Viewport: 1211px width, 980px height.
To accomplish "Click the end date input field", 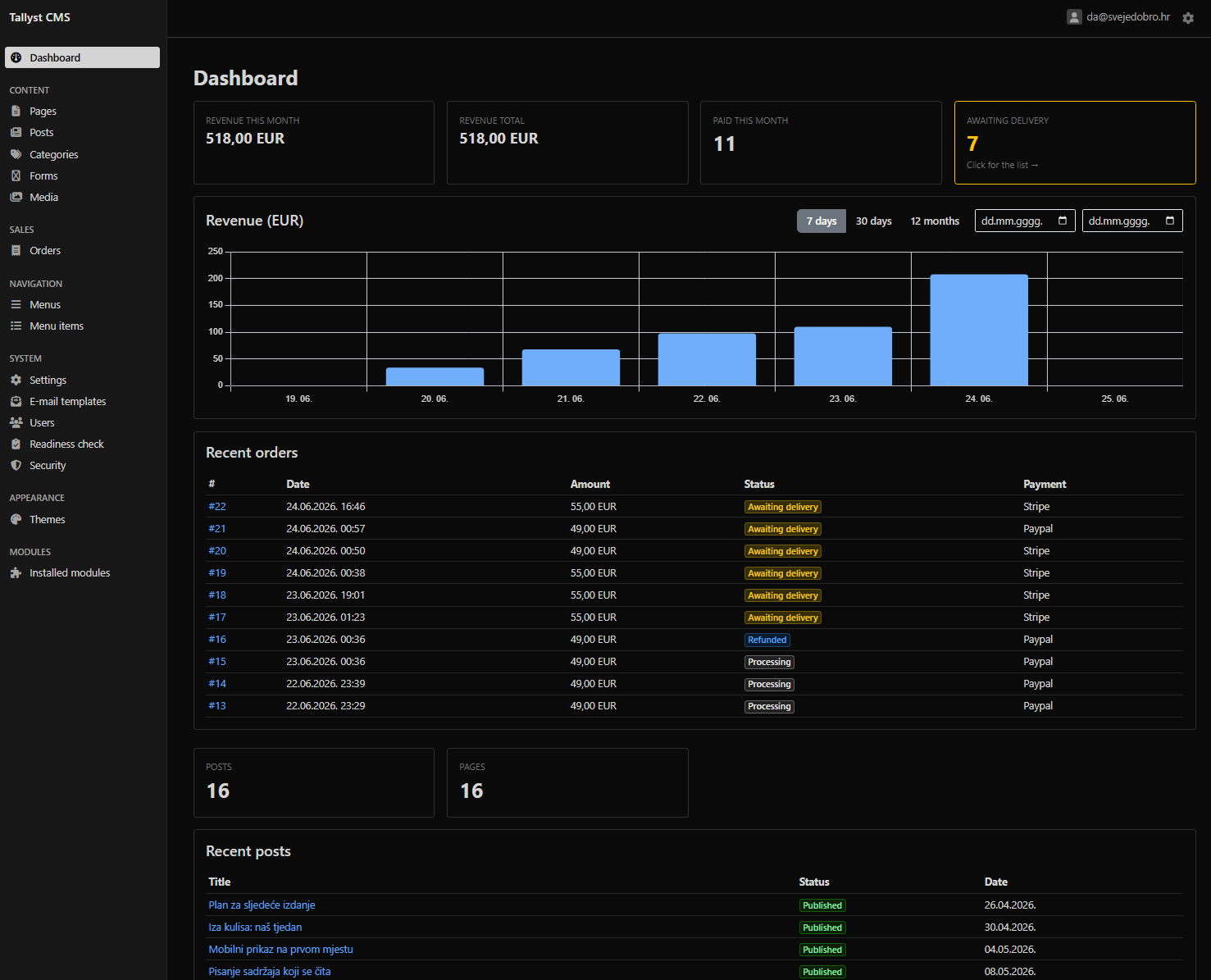I will pos(1132,221).
